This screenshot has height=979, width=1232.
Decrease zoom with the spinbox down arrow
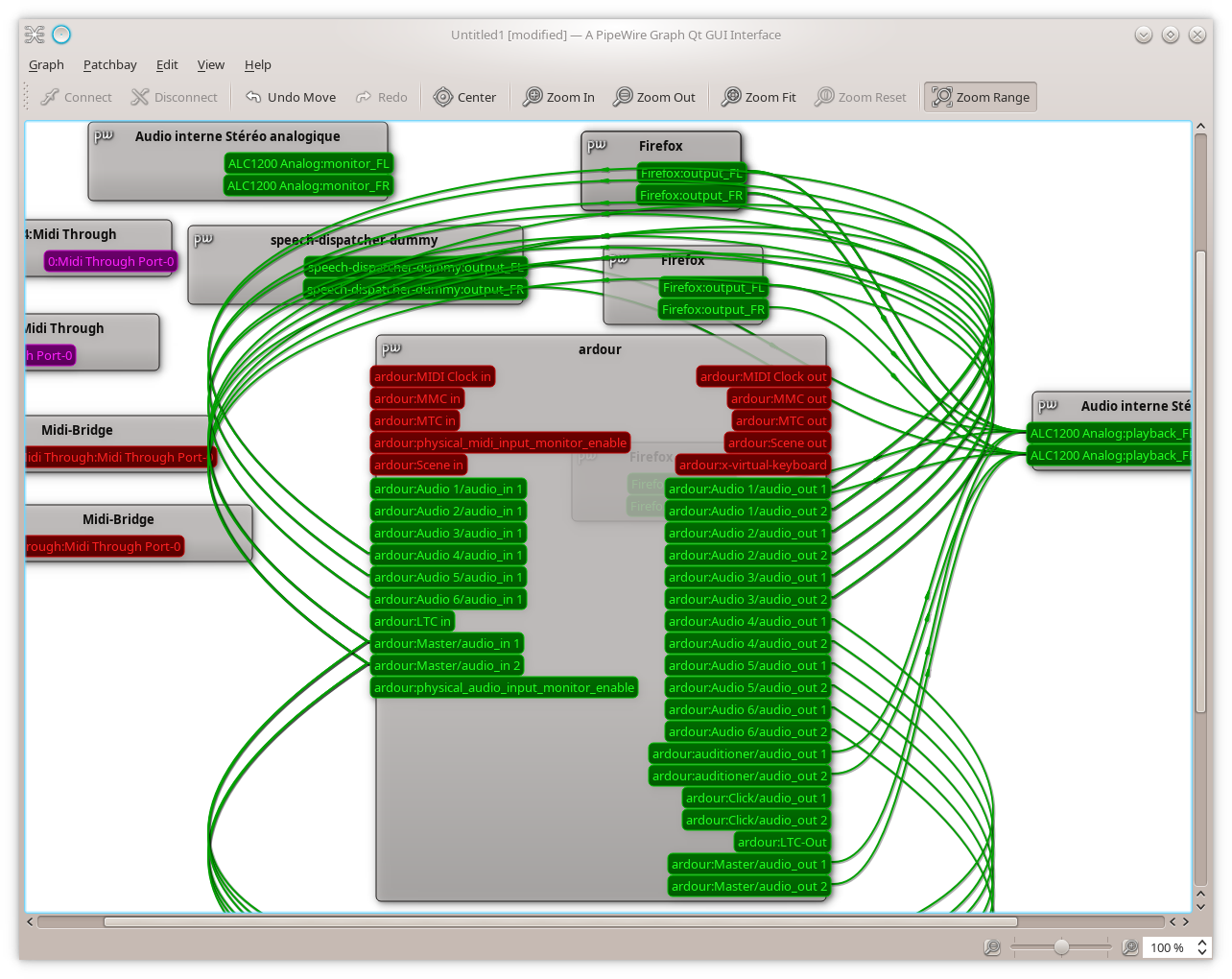point(1202,953)
